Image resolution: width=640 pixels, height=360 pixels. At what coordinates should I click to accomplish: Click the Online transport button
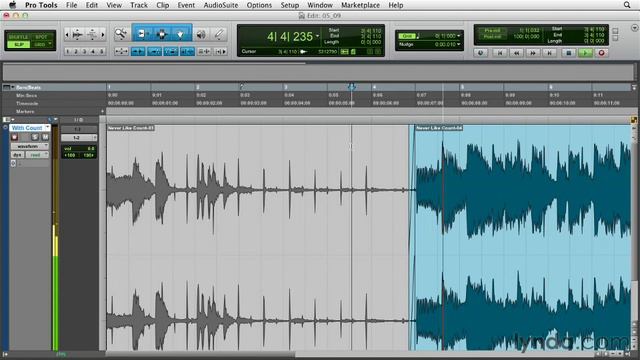(480, 53)
